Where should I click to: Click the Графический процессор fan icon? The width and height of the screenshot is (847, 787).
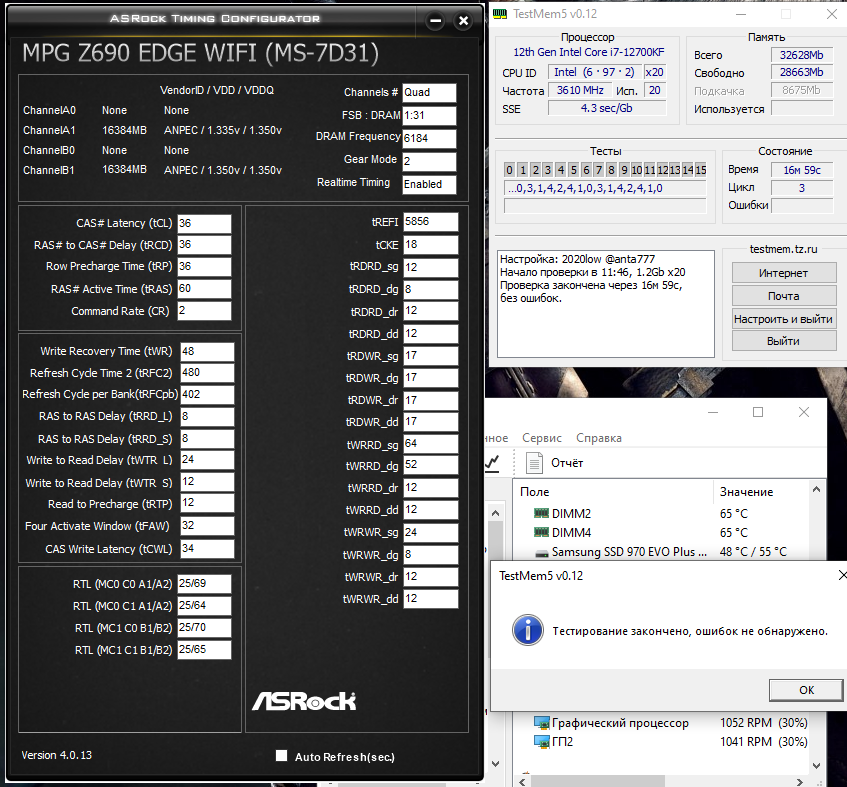(542, 723)
